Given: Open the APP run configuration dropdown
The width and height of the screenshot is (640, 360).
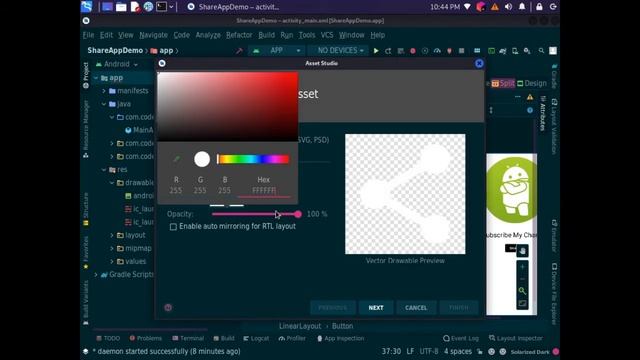Looking at the screenshot, I should point(276,51).
